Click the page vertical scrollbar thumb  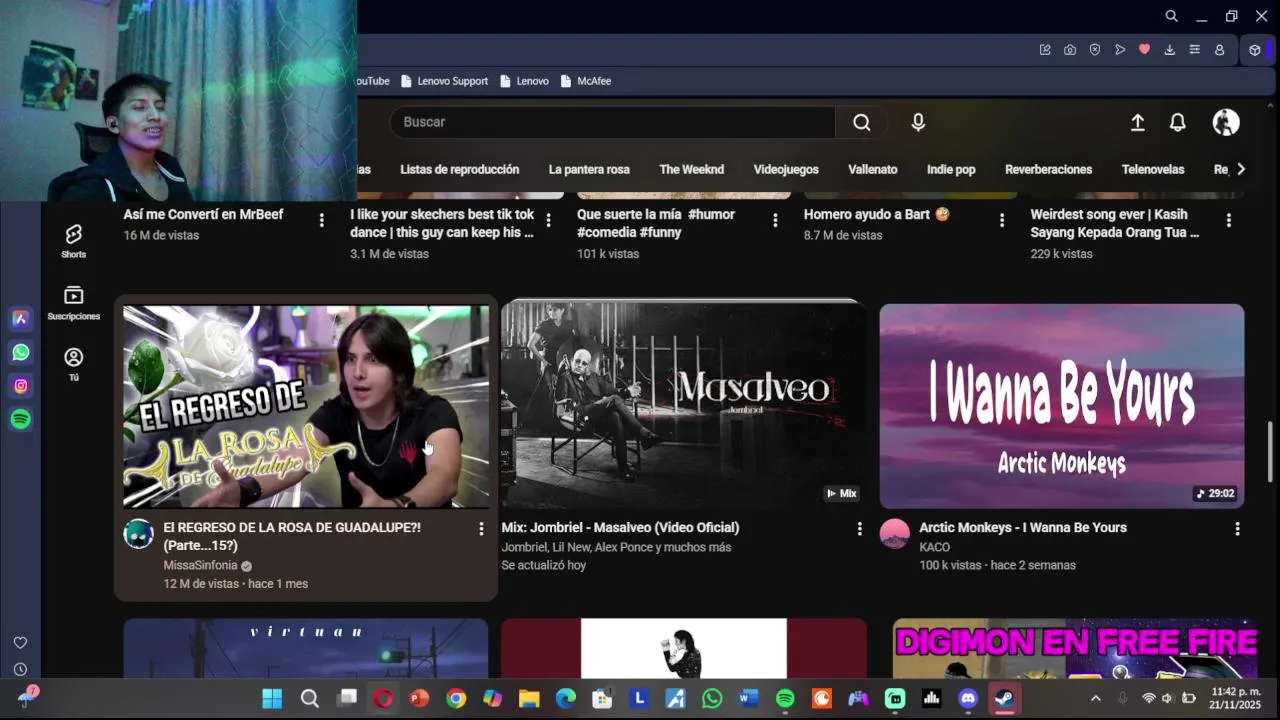[1272, 451]
